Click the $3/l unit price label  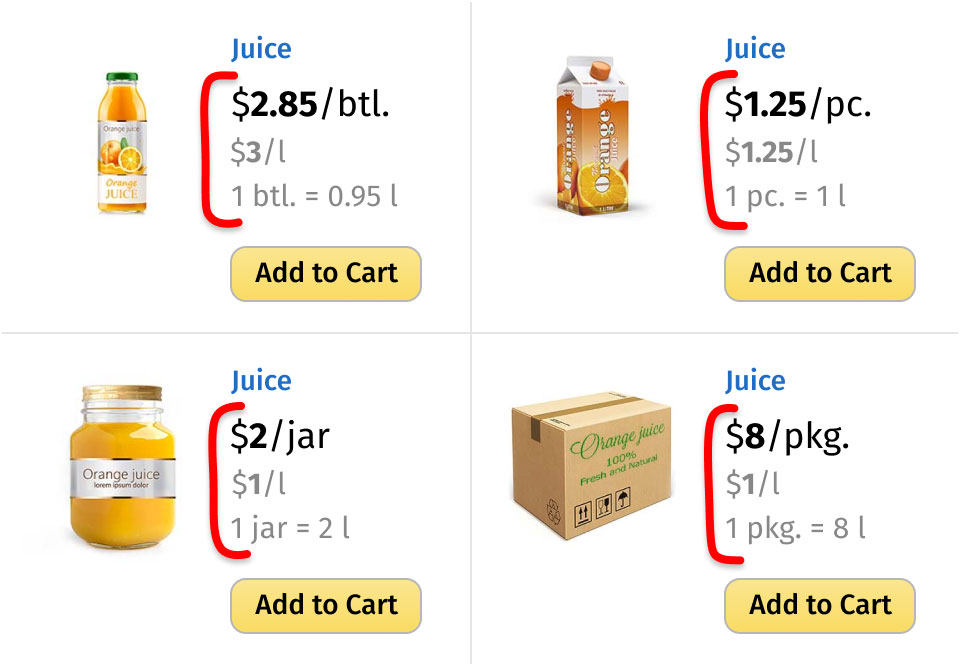(x=258, y=151)
